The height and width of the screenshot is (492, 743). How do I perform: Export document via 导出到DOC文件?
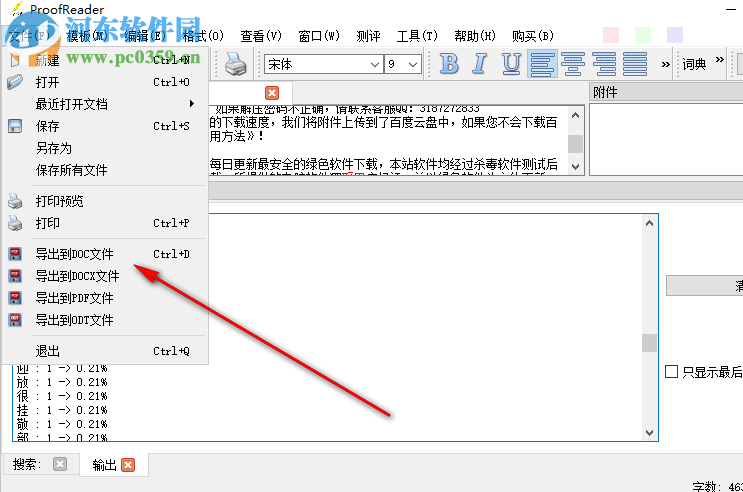pos(105,254)
